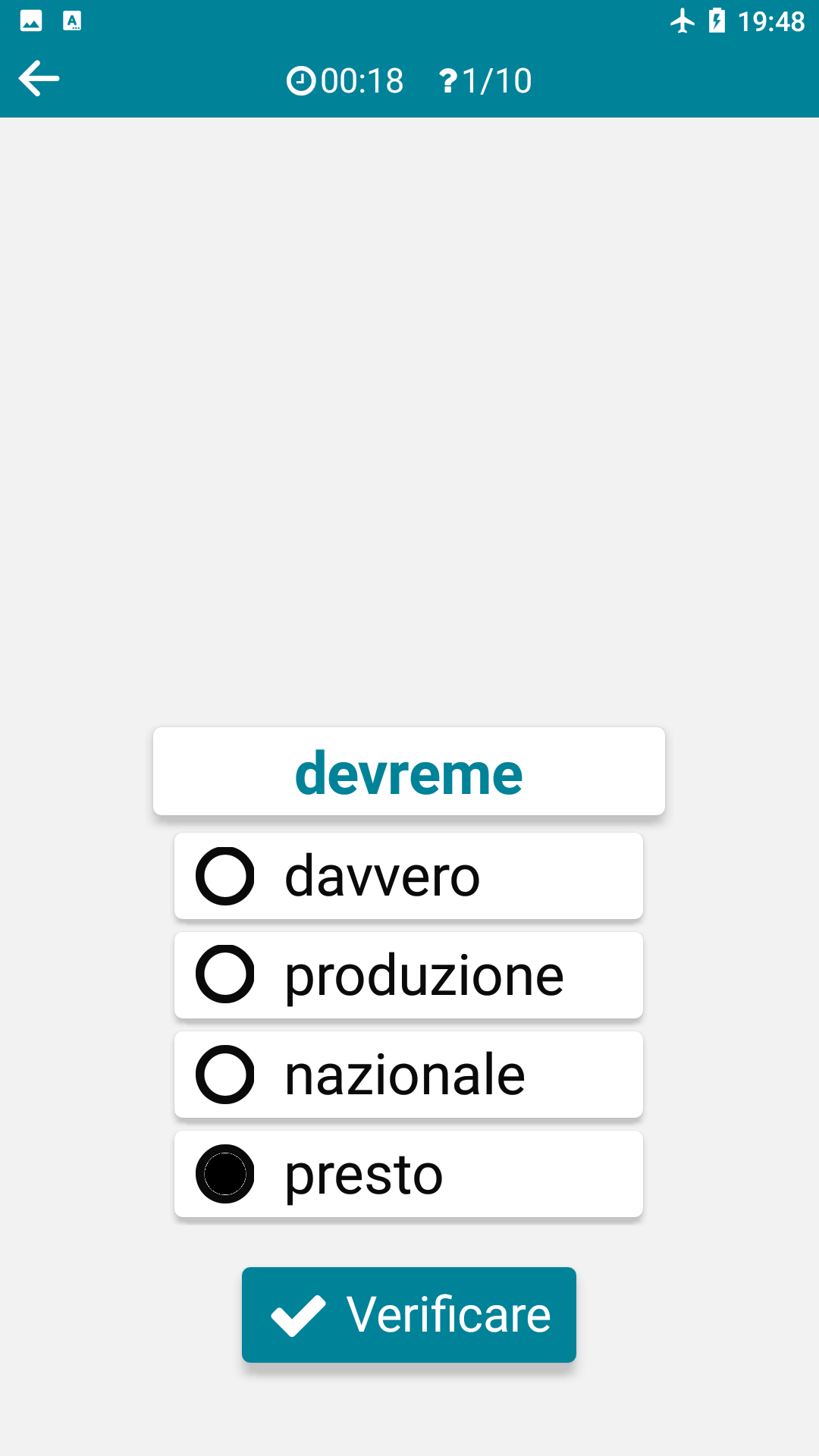Tap the keyboard language notification icon

click(72, 21)
